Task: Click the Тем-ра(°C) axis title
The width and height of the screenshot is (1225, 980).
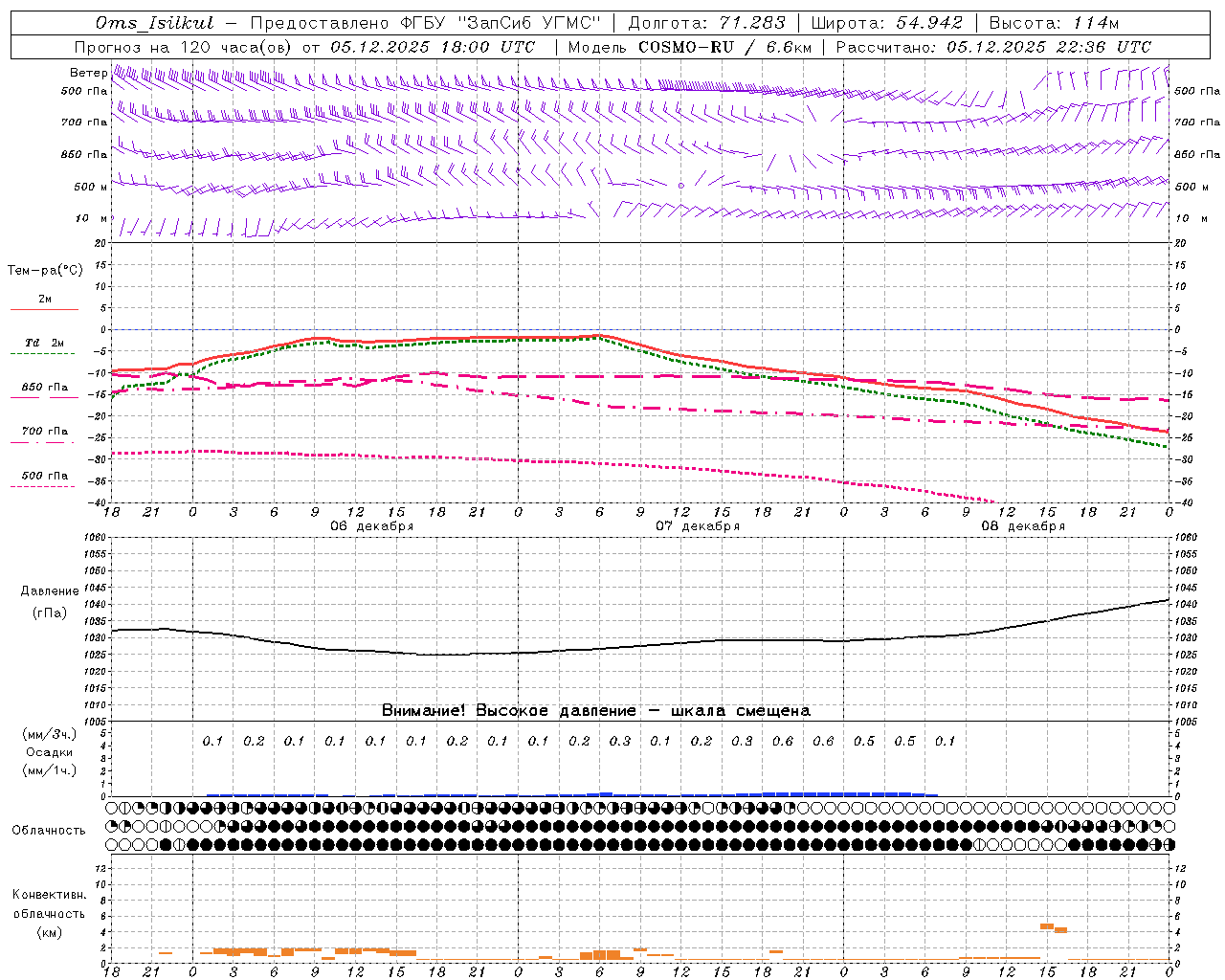Action: (x=45, y=270)
